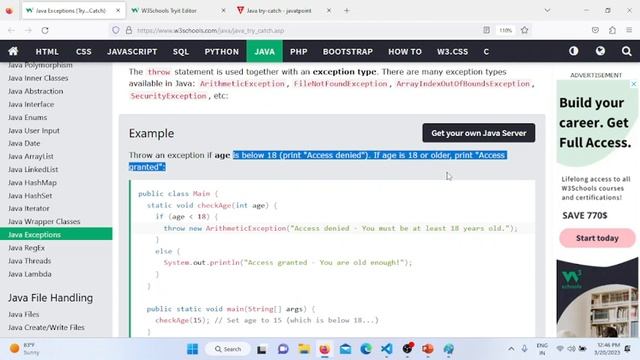Viewport: 640px width, 360px height.
Task: Open Java LinkedList in sidebar
Action: point(33,169)
